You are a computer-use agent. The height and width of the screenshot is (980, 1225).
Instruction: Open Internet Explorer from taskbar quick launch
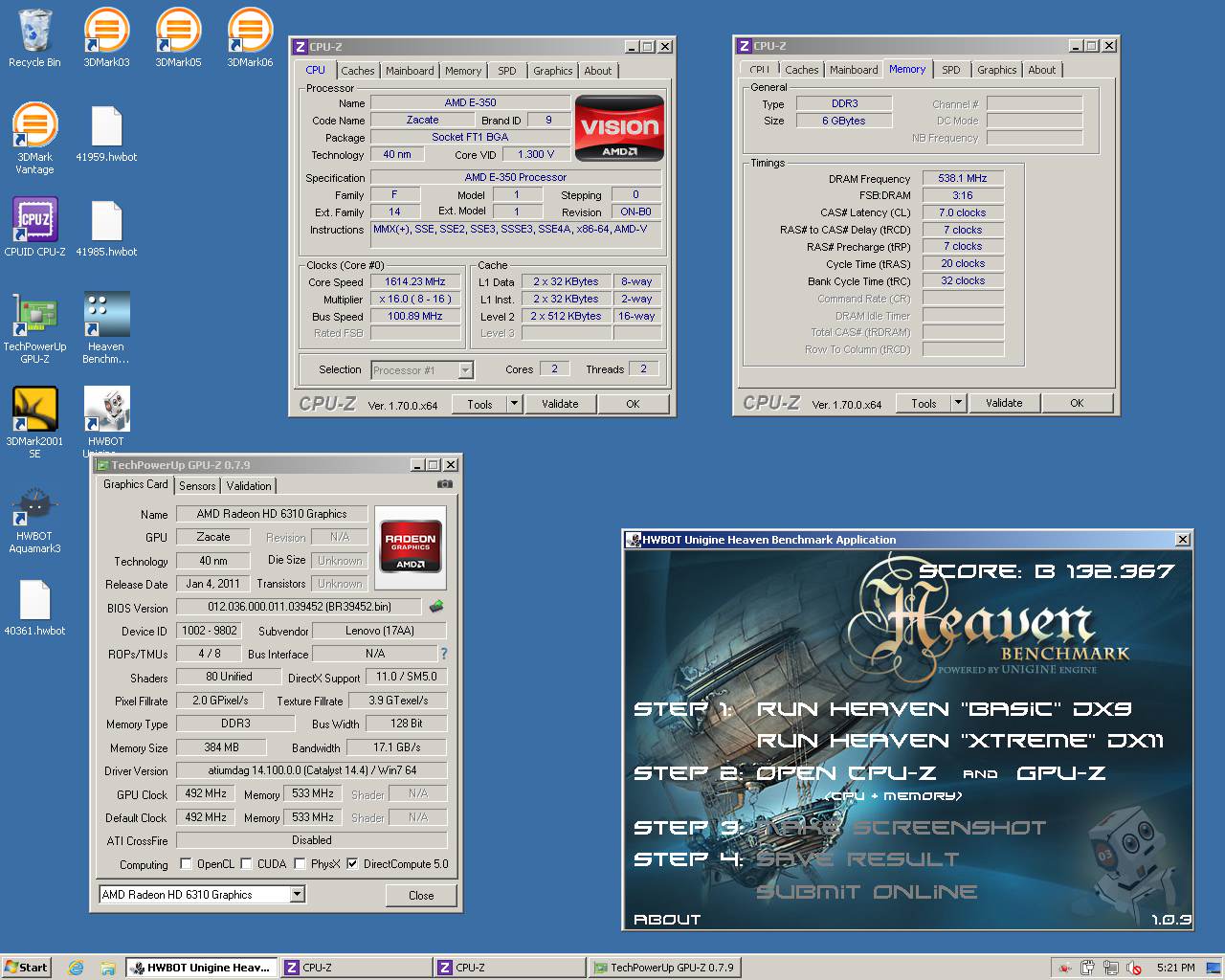click(x=76, y=968)
